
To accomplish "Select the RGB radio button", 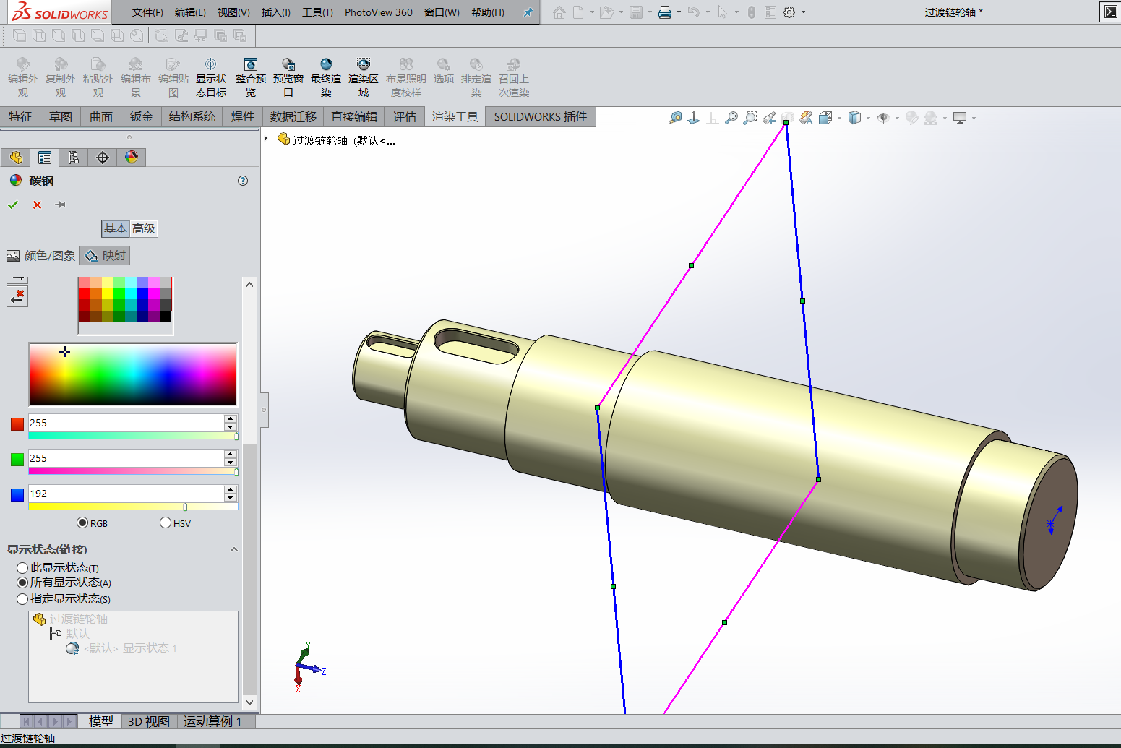I will 83,522.
